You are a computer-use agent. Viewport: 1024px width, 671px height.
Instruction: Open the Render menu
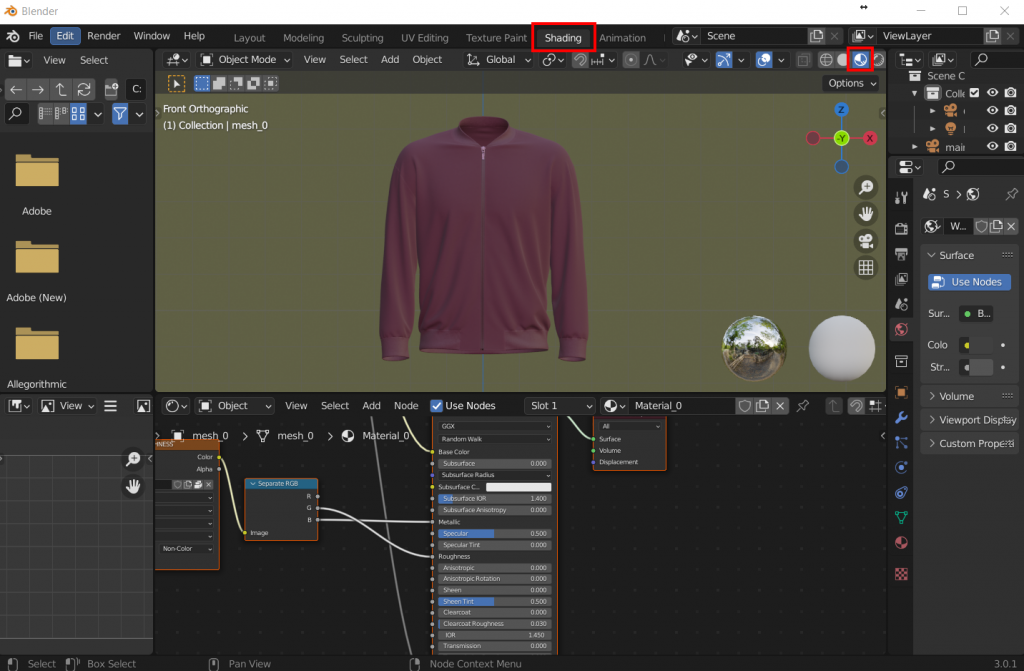104,36
